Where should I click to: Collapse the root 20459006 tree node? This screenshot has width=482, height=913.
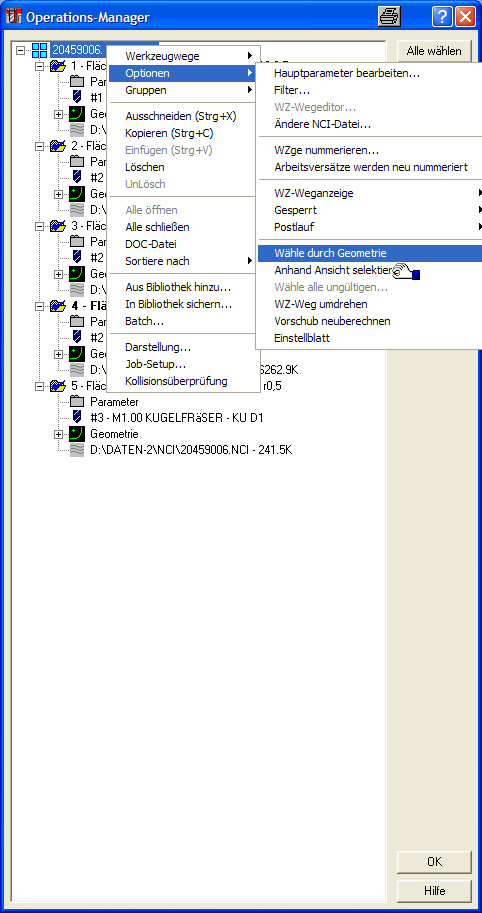[21, 50]
